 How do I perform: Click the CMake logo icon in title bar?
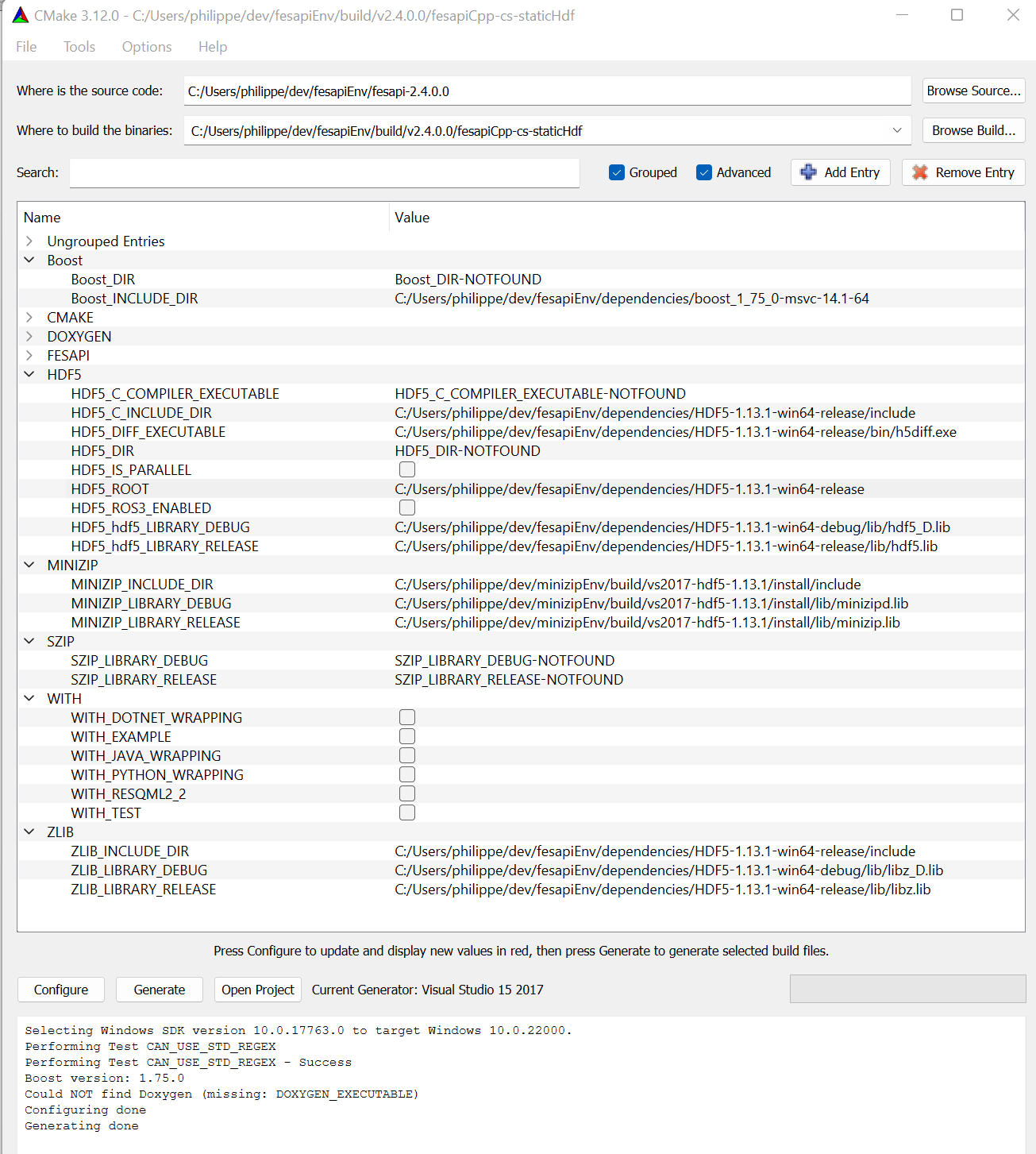coord(20,15)
